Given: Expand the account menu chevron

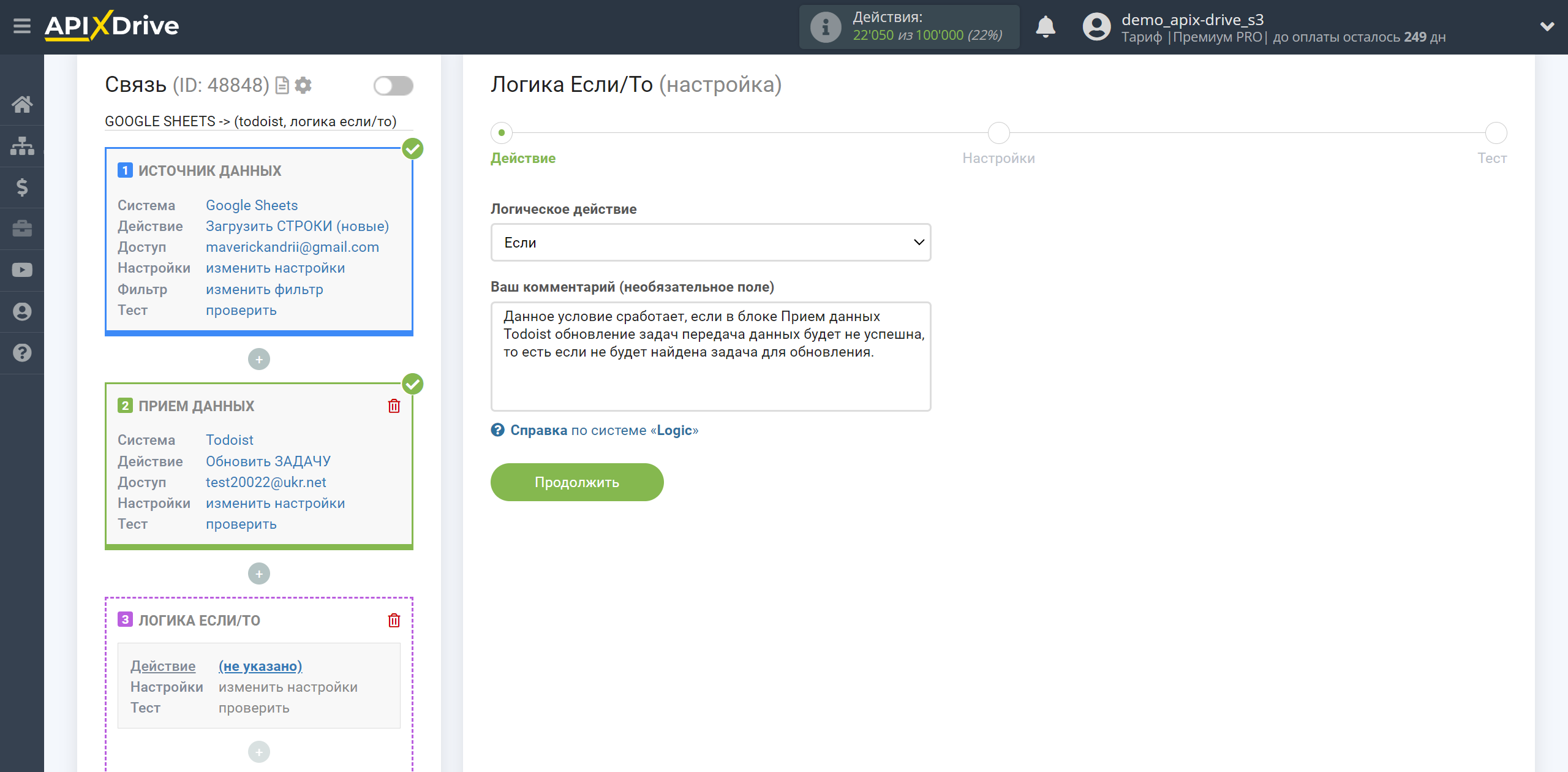Looking at the screenshot, I should [1547, 26].
